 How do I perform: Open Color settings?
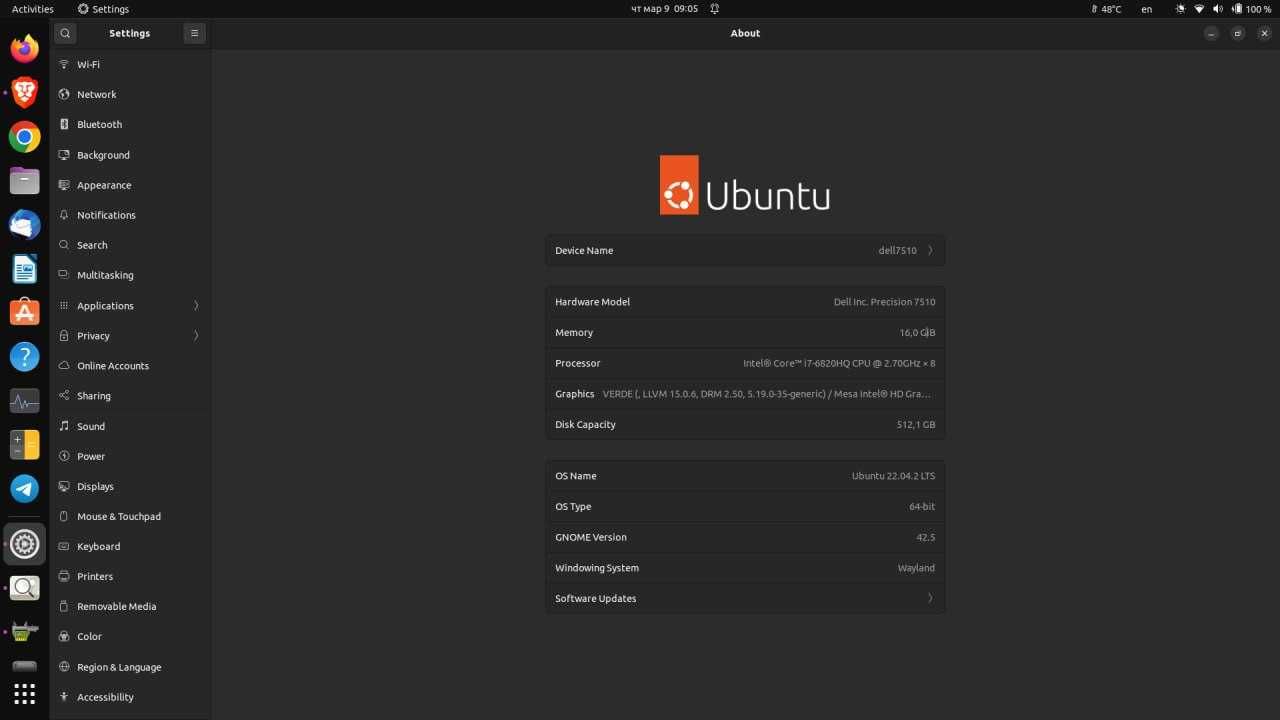pos(130,636)
